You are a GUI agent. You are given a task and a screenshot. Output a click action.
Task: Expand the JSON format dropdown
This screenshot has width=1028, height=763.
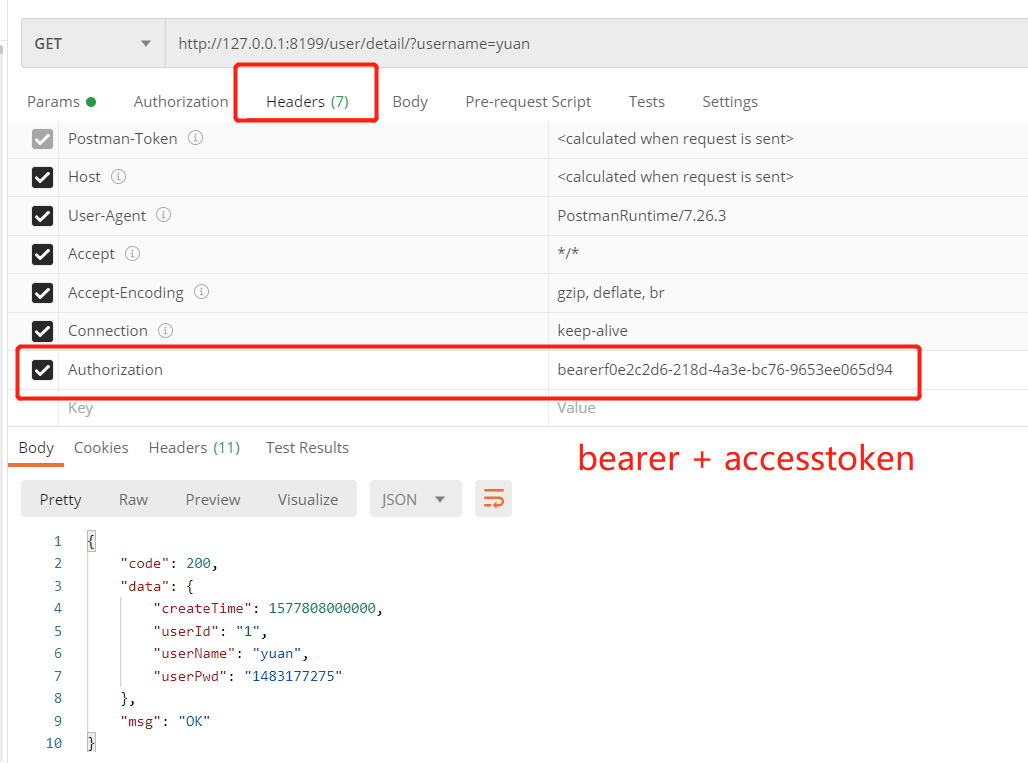point(415,499)
